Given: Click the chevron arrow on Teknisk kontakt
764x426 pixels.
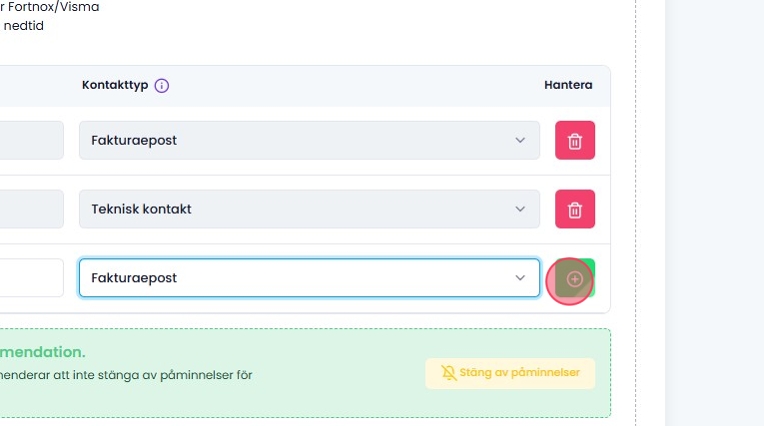Looking at the screenshot, I should [x=520, y=209].
